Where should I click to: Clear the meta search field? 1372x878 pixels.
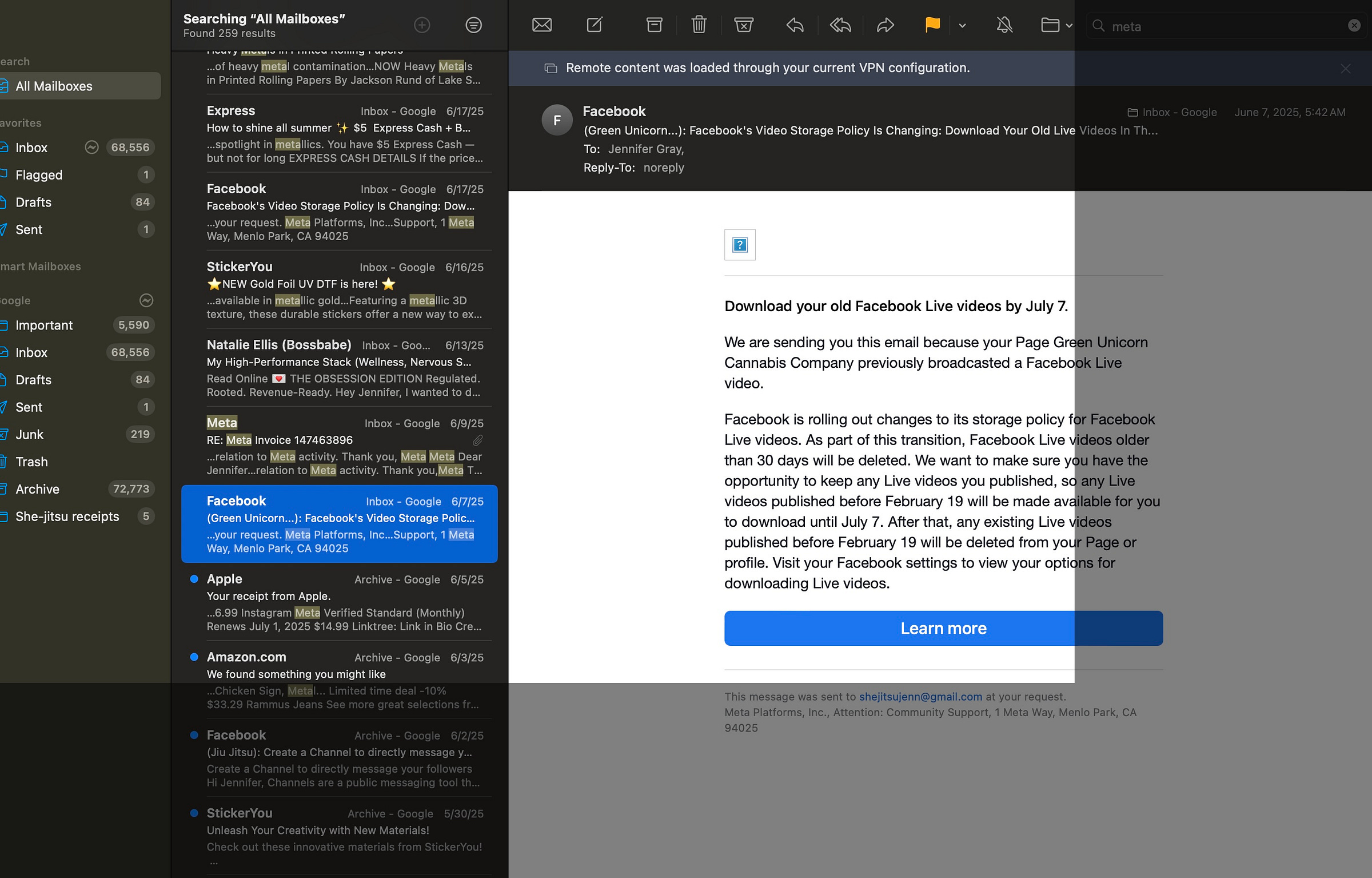[1354, 26]
